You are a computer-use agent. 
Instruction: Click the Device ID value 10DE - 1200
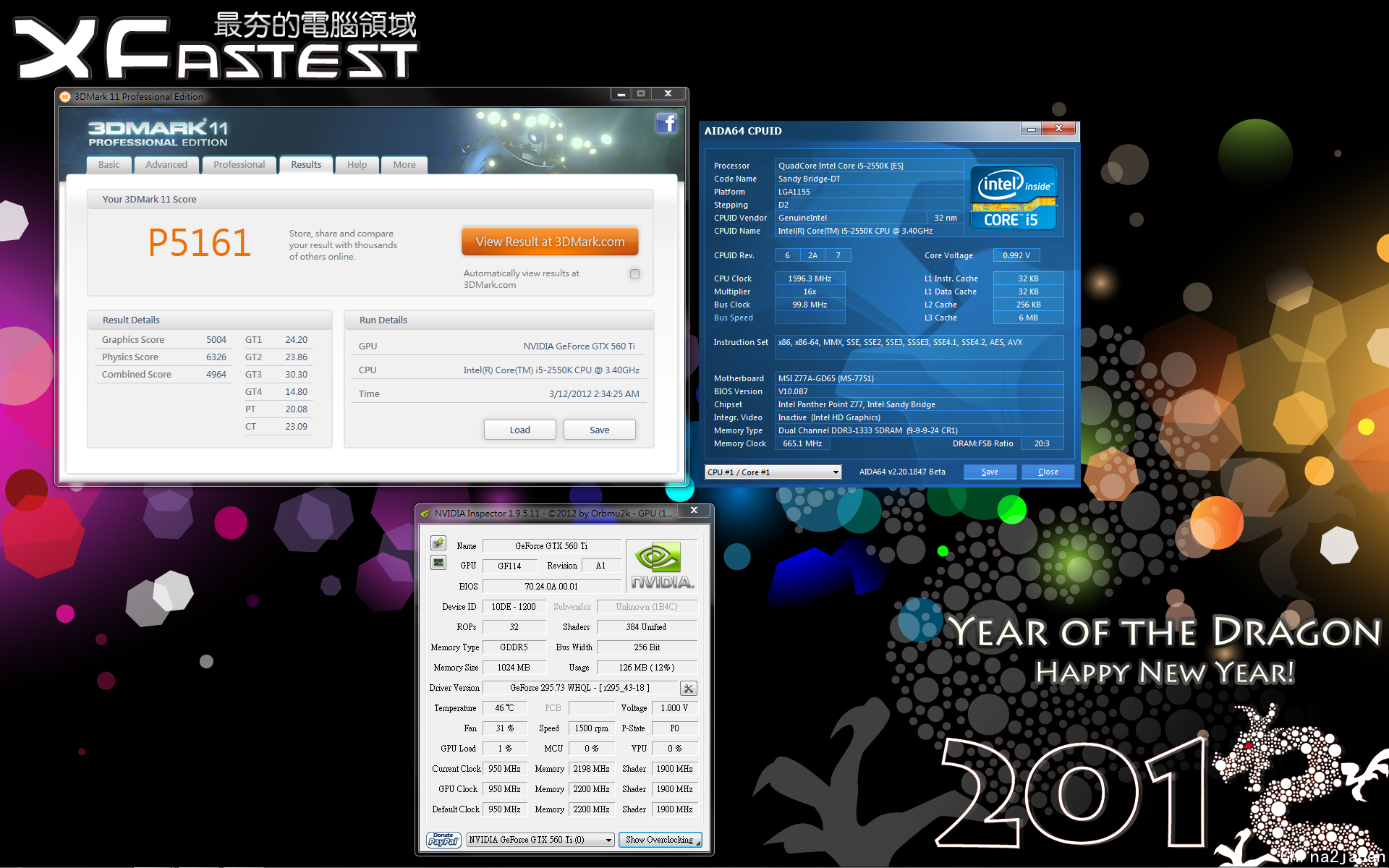click(x=514, y=607)
